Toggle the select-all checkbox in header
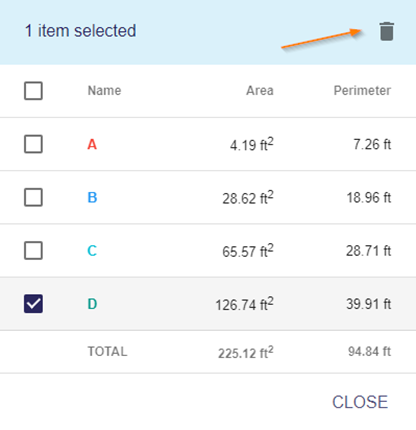Screen dimensions: 416x430 coord(33,91)
